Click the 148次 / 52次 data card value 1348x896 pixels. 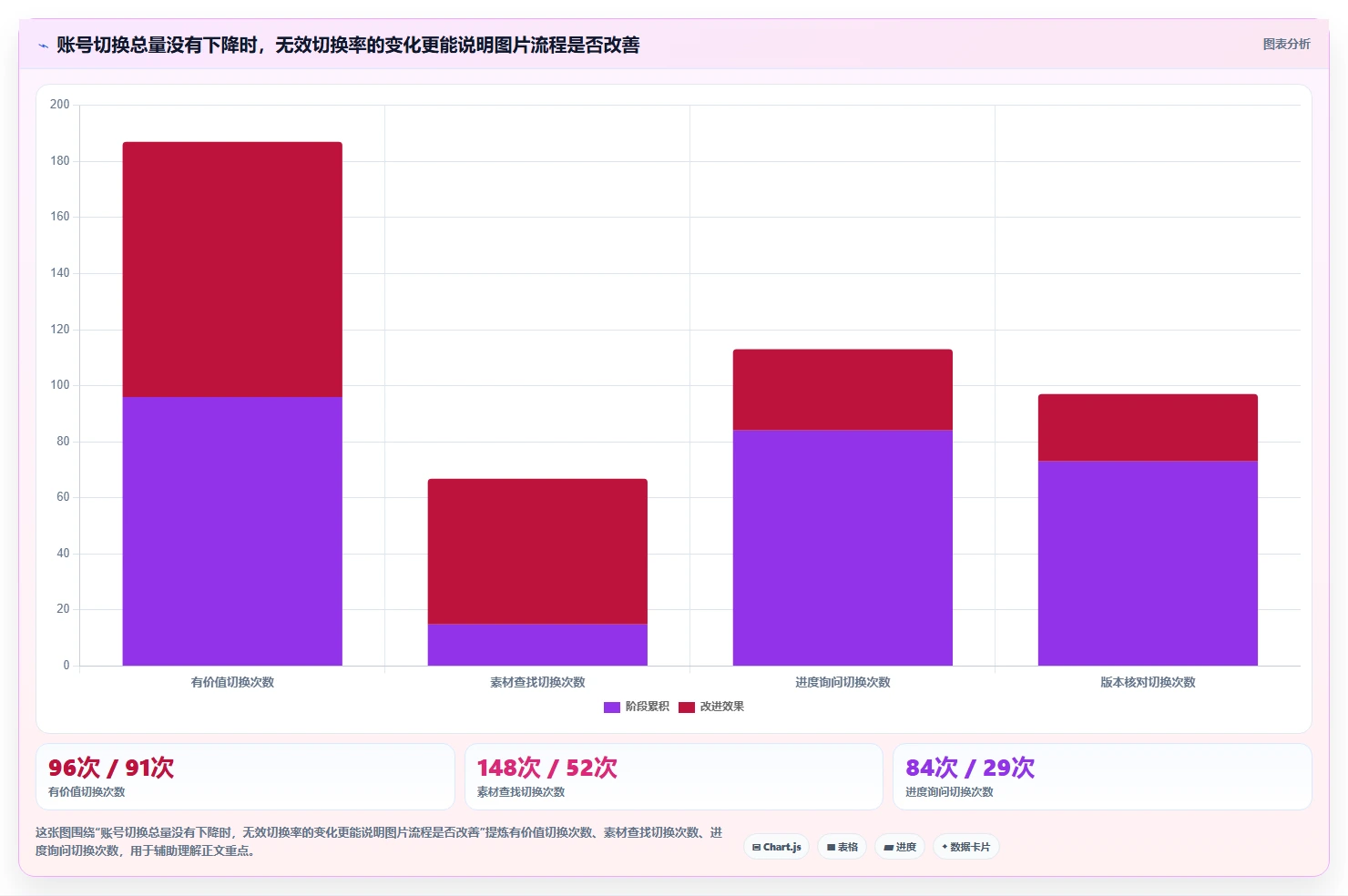point(546,768)
